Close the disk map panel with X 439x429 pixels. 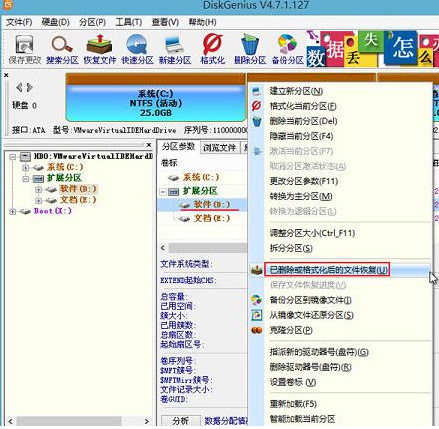(6, 75)
